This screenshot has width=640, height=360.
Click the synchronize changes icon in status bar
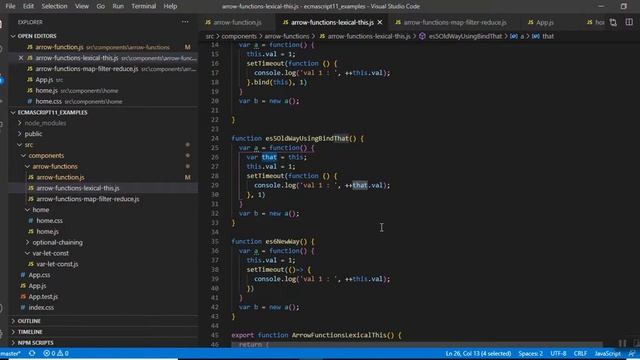point(32,353)
